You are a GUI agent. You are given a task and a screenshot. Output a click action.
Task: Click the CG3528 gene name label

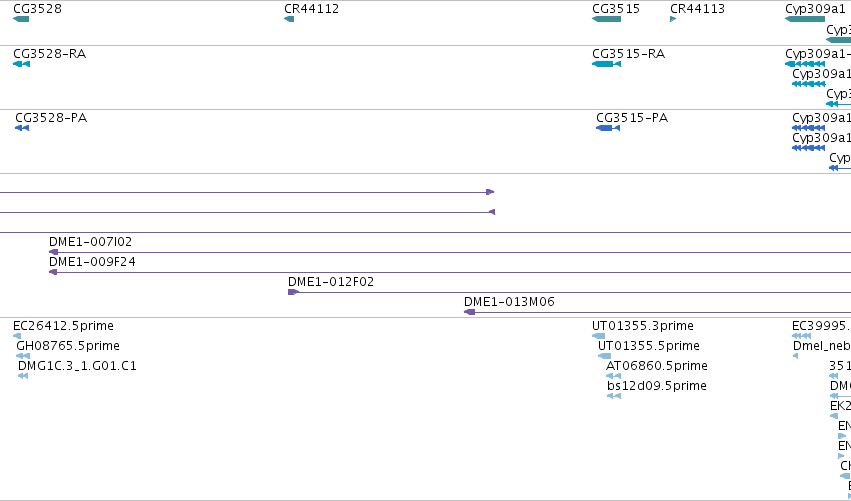tap(37, 9)
